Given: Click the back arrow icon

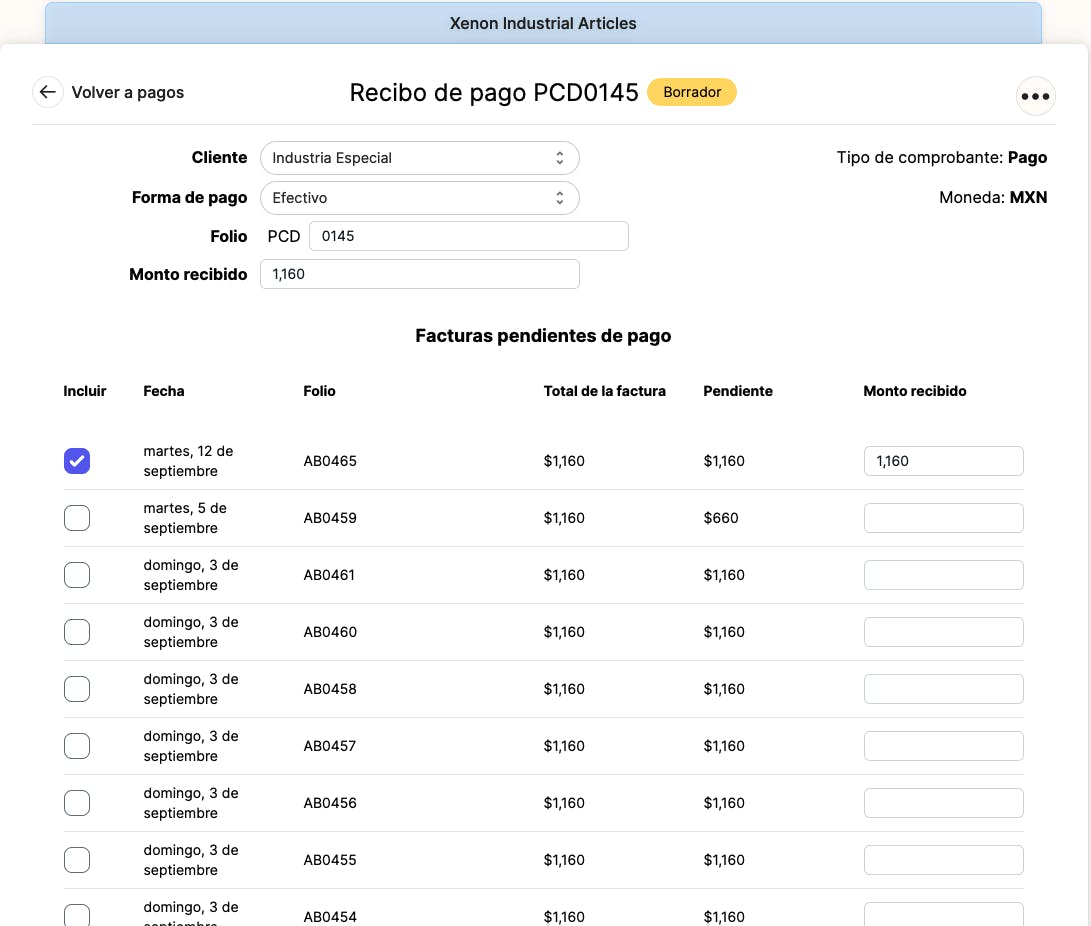Looking at the screenshot, I should (x=47, y=92).
